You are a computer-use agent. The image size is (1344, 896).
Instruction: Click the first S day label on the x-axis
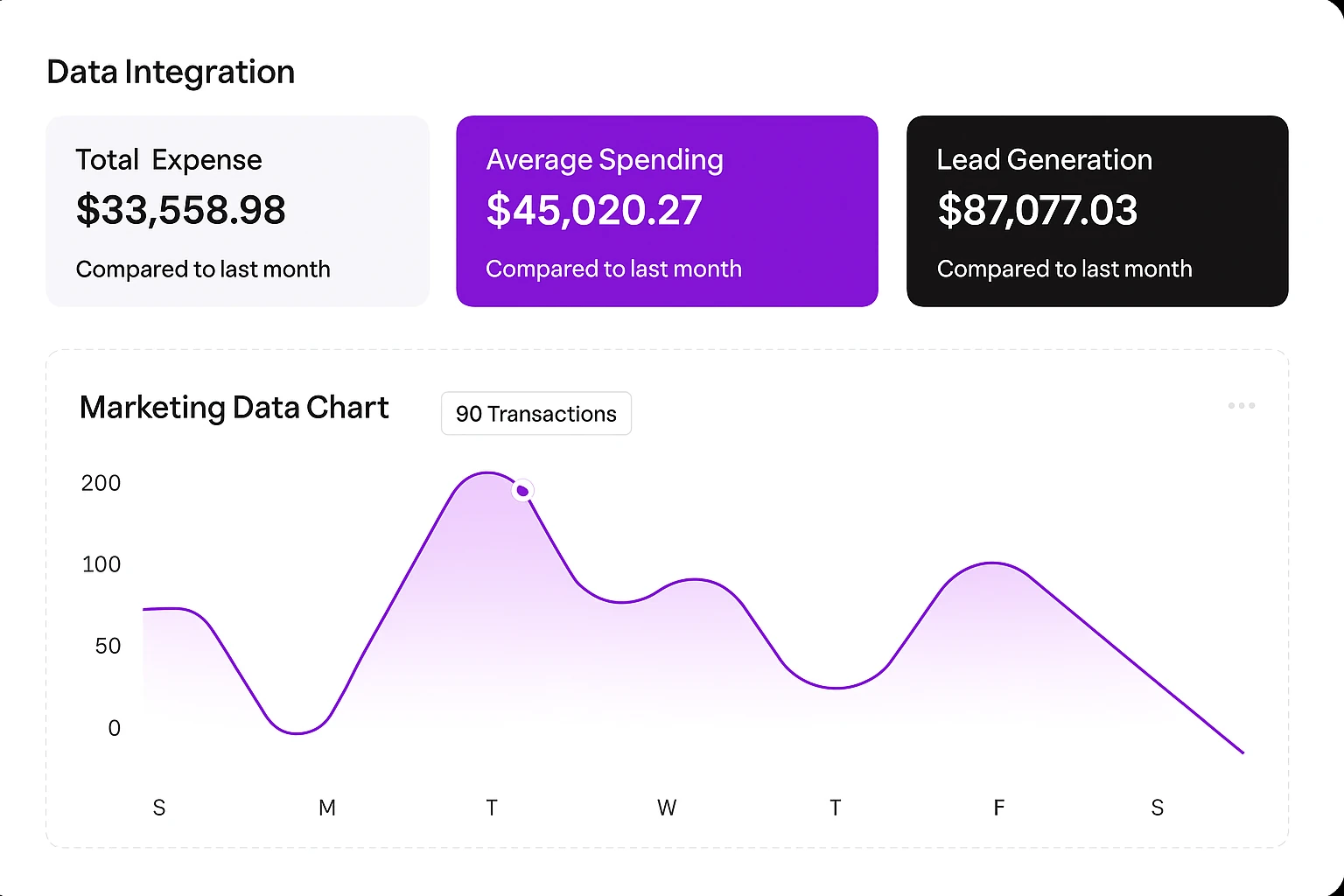pos(159,808)
